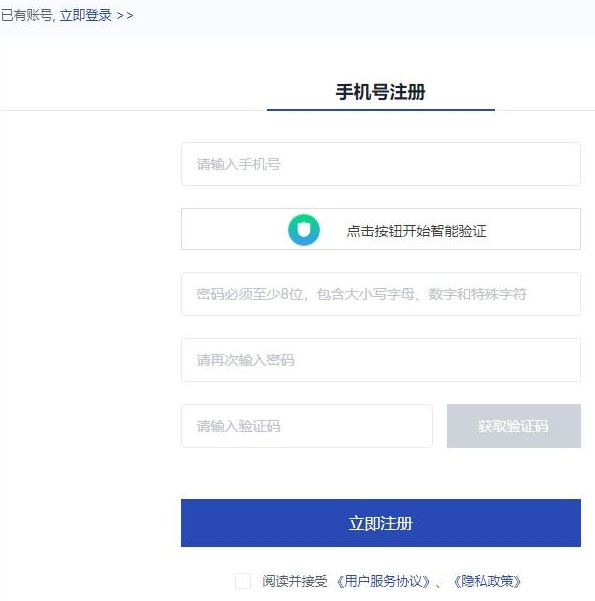Click the 立即注册 text on the blue button

tap(380, 524)
